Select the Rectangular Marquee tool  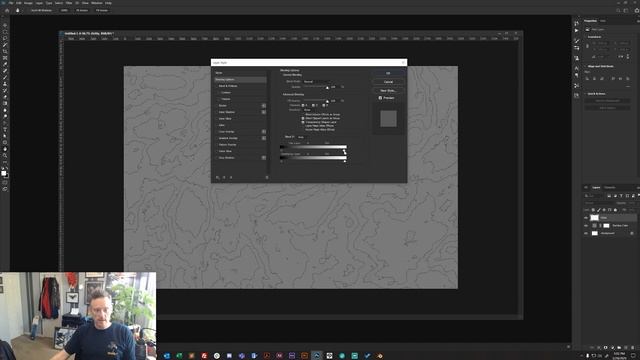pyautogui.click(x=5, y=32)
